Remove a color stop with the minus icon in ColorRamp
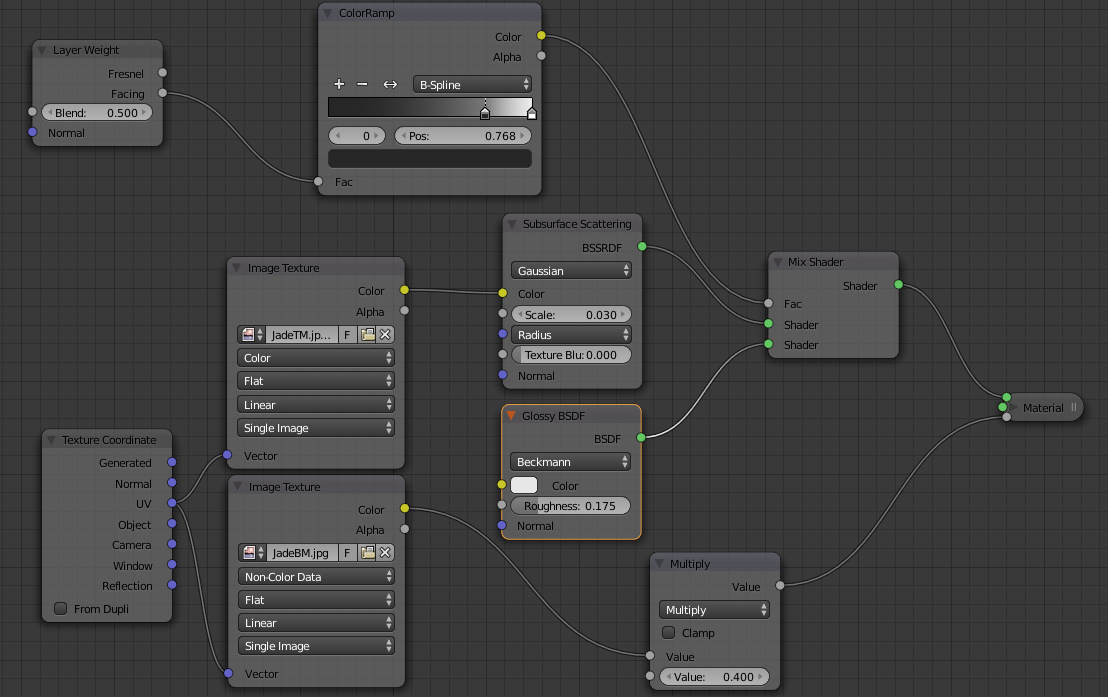Viewport: 1108px width, 697px height. point(363,84)
